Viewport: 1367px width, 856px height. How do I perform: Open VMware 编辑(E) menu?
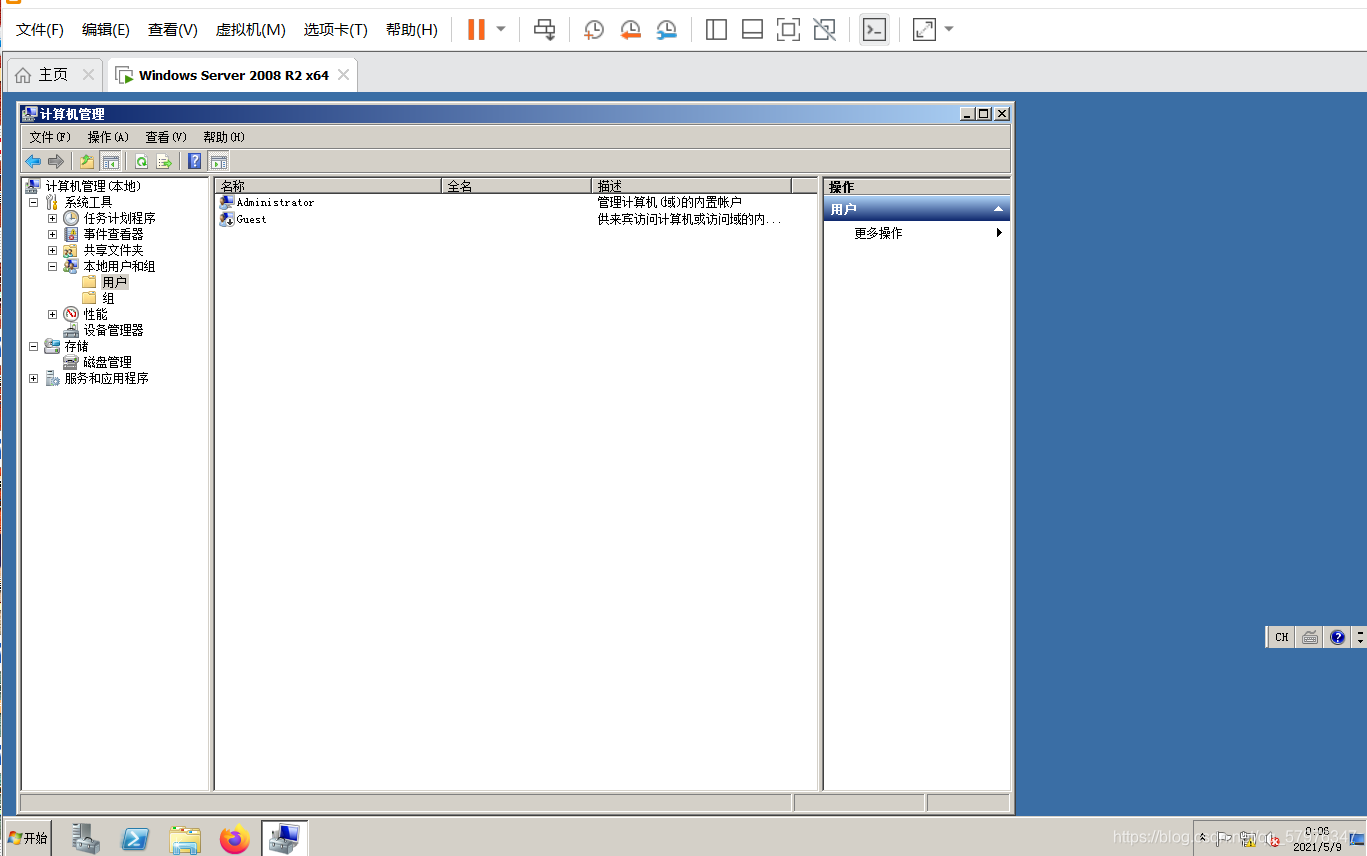(x=106, y=30)
